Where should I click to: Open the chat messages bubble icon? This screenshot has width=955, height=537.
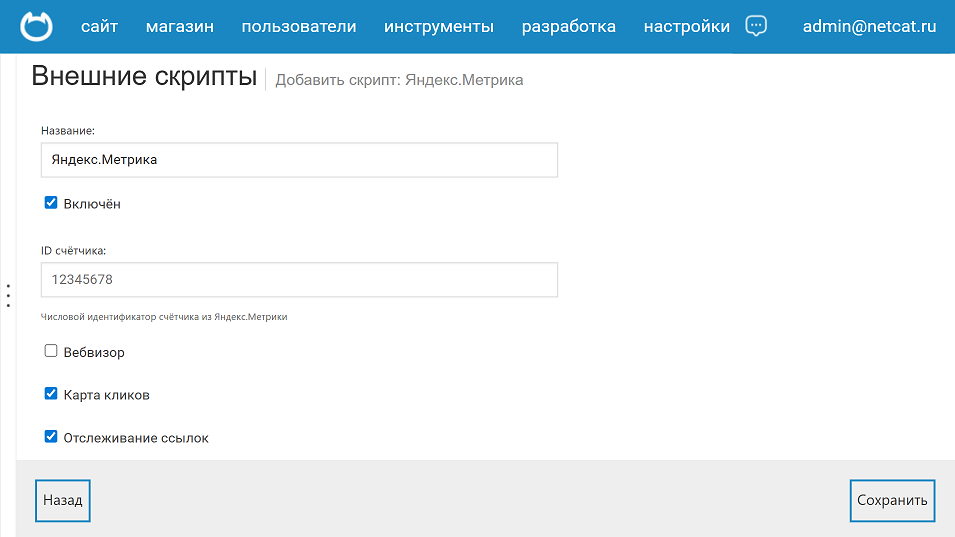point(757,27)
